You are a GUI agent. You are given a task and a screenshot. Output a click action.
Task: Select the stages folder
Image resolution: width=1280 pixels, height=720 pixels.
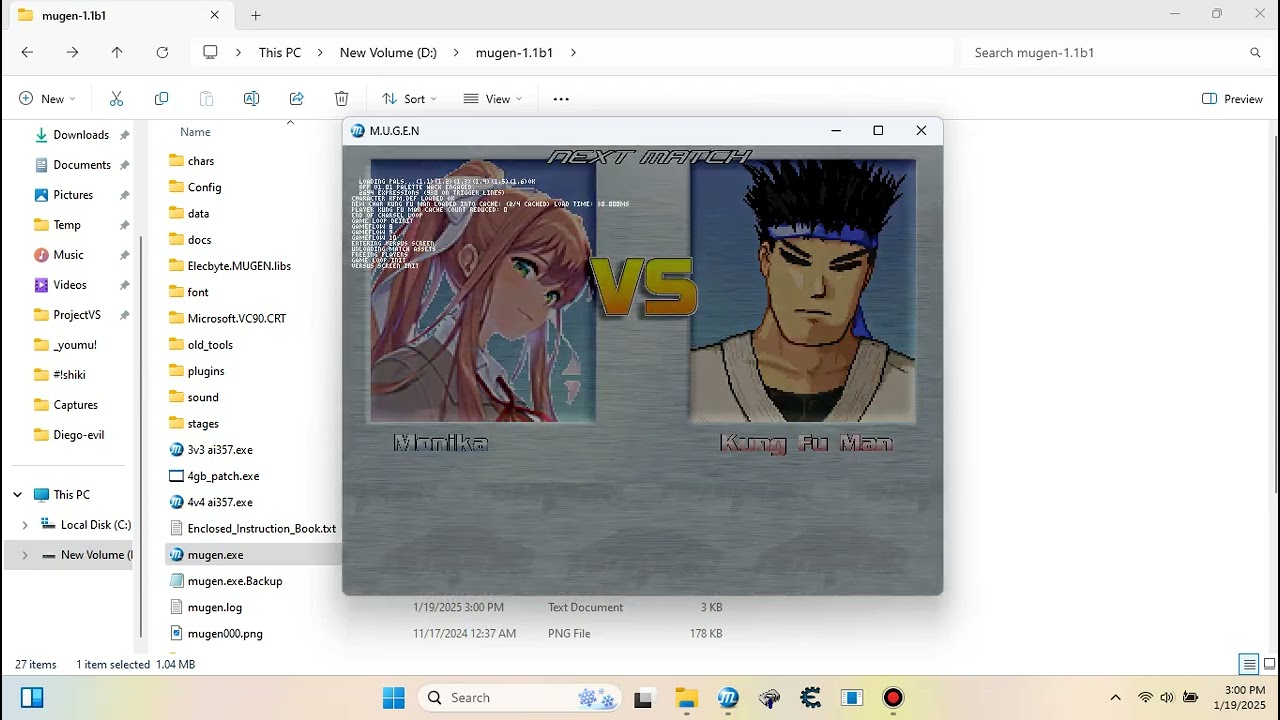point(203,424)
